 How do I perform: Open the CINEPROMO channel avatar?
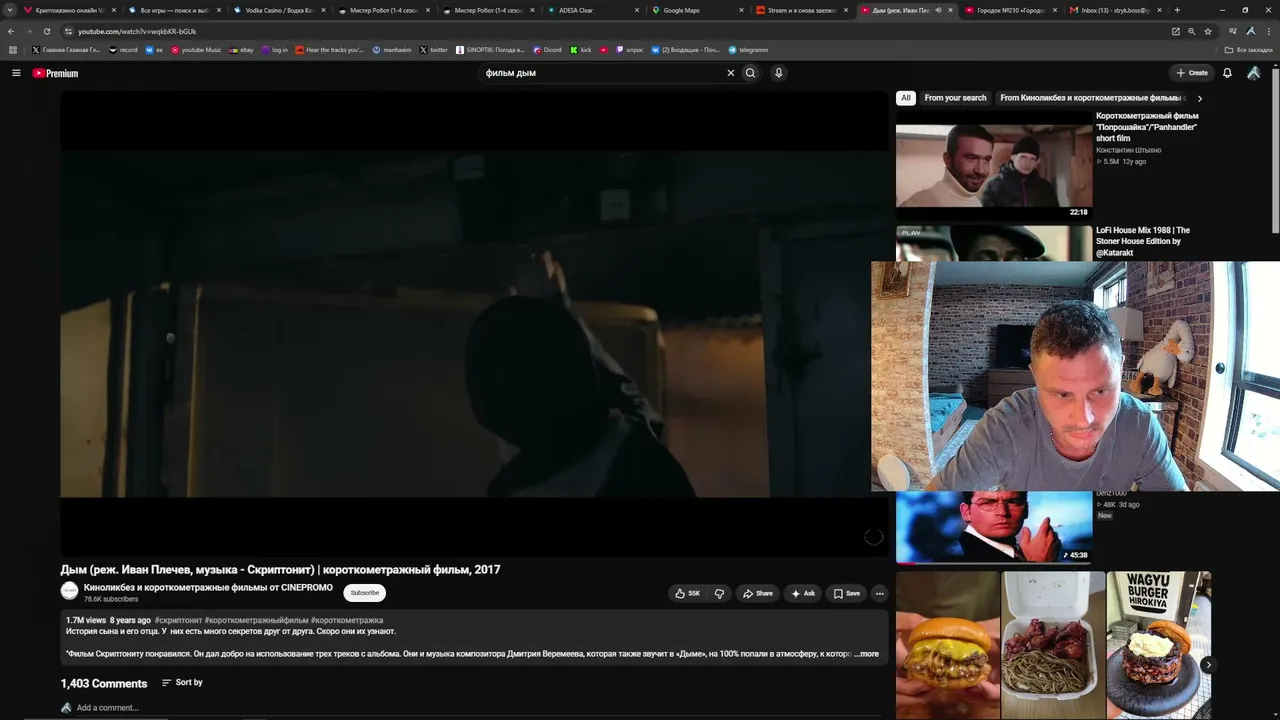point(69,592)
